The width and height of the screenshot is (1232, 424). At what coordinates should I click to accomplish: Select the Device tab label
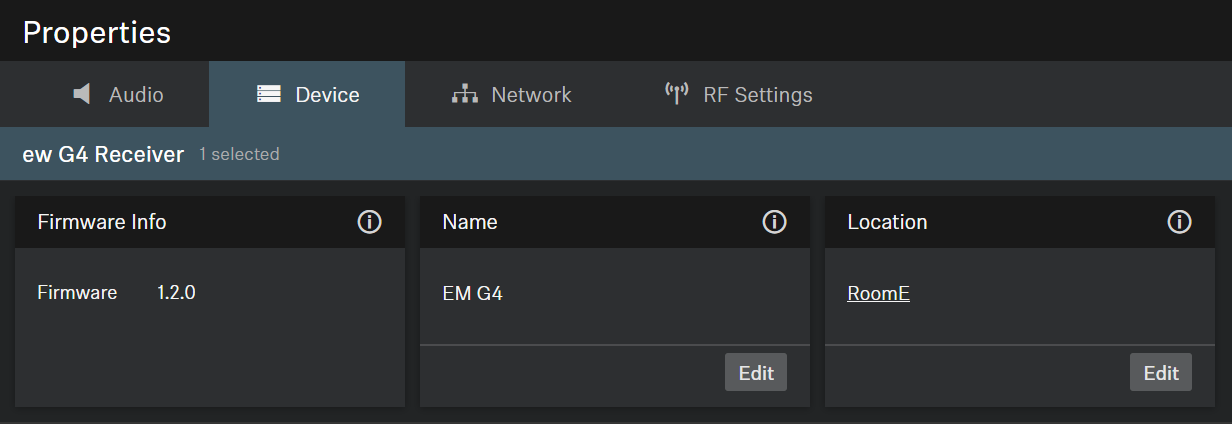tap(327, 95)
